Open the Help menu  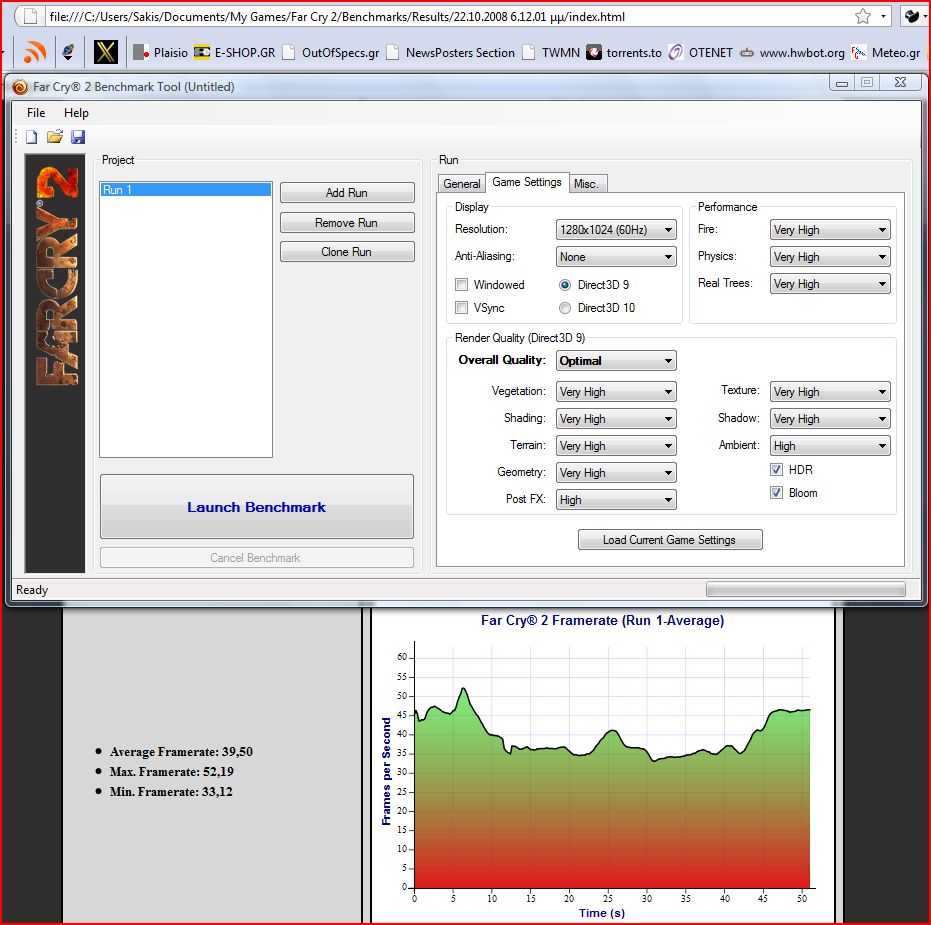tap(76, 113)
